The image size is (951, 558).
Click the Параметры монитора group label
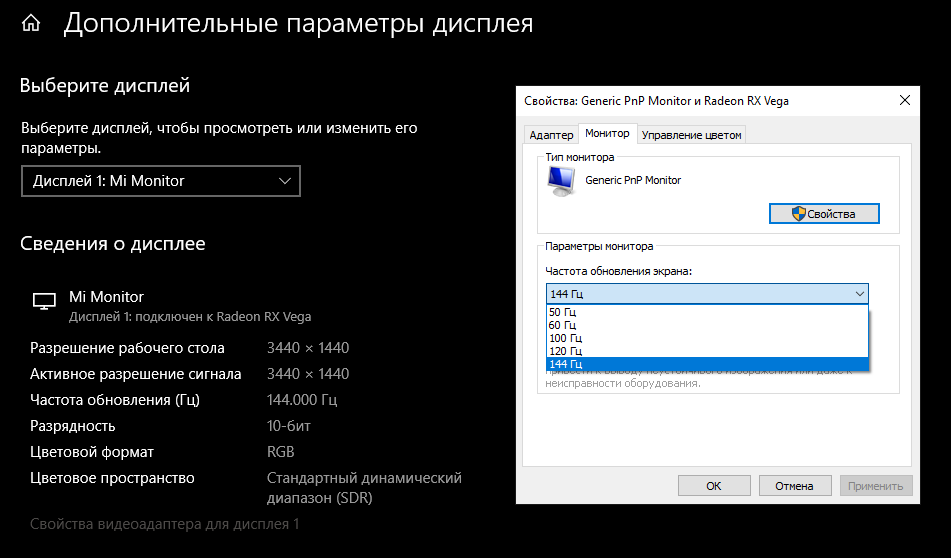click(x=599, y=246)
